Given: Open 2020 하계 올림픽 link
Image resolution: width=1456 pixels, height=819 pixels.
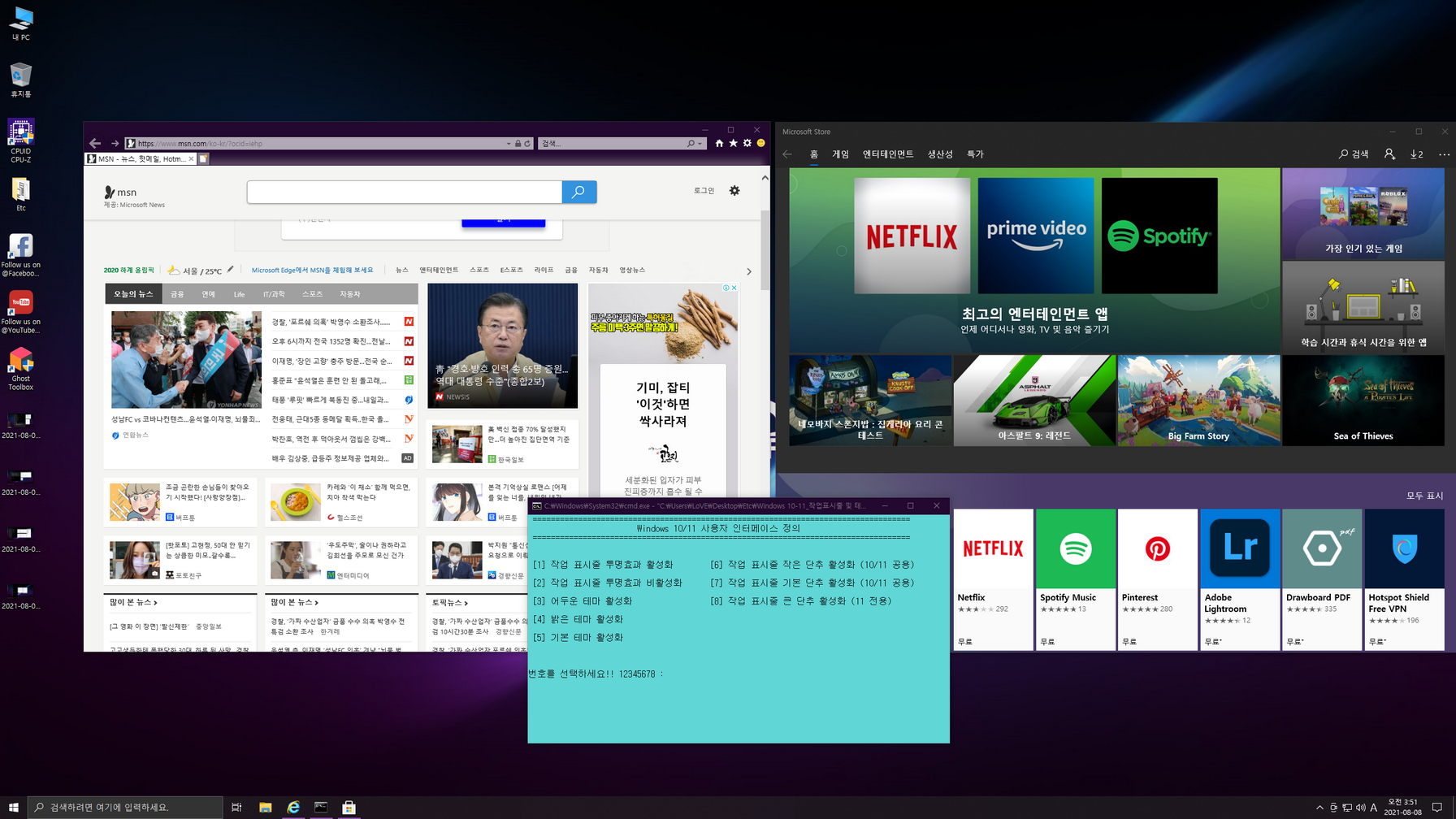Looking at the screenshot, I should click(x=128, y=270).
